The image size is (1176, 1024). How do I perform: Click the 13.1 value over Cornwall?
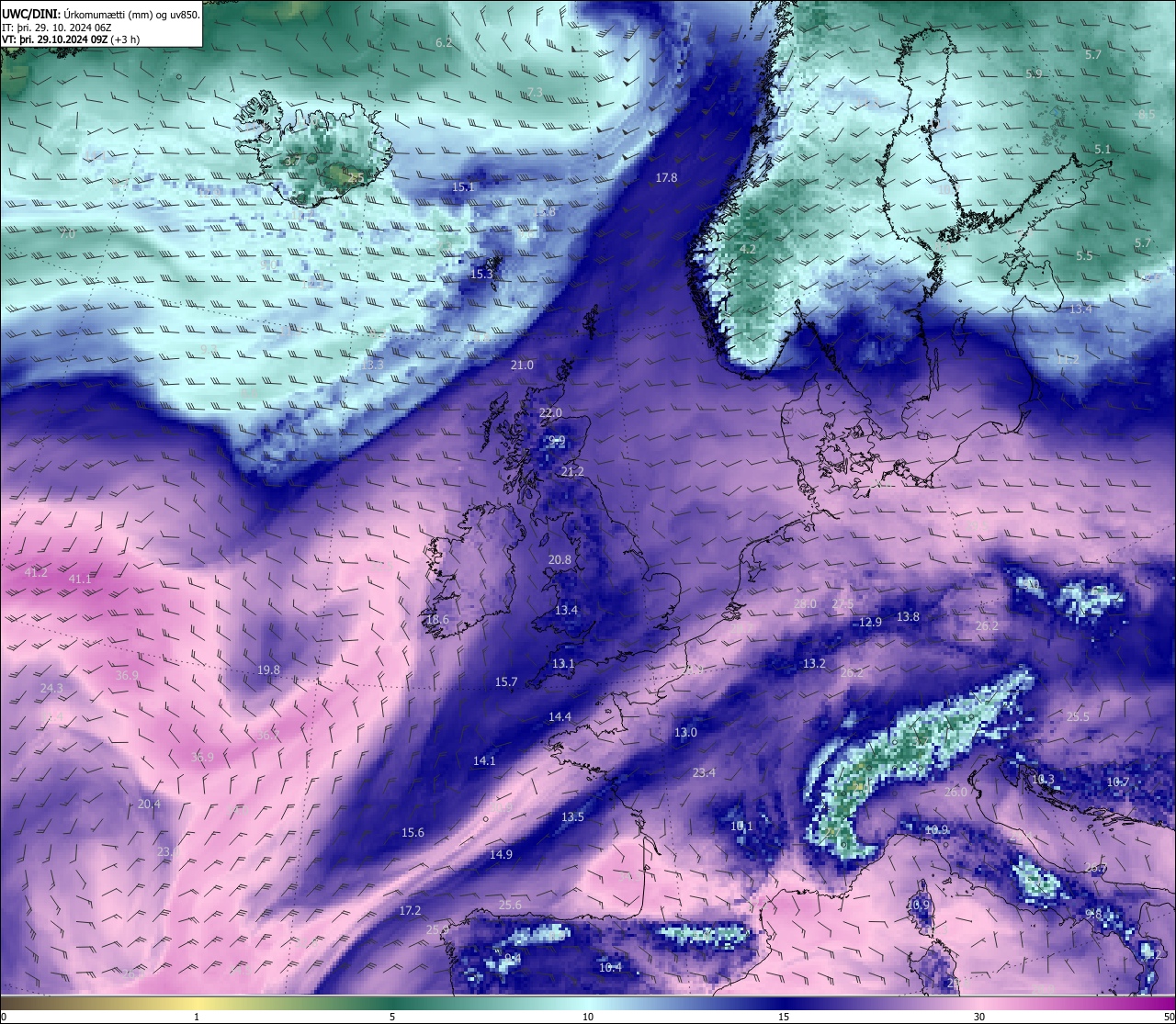click(563, 663)
